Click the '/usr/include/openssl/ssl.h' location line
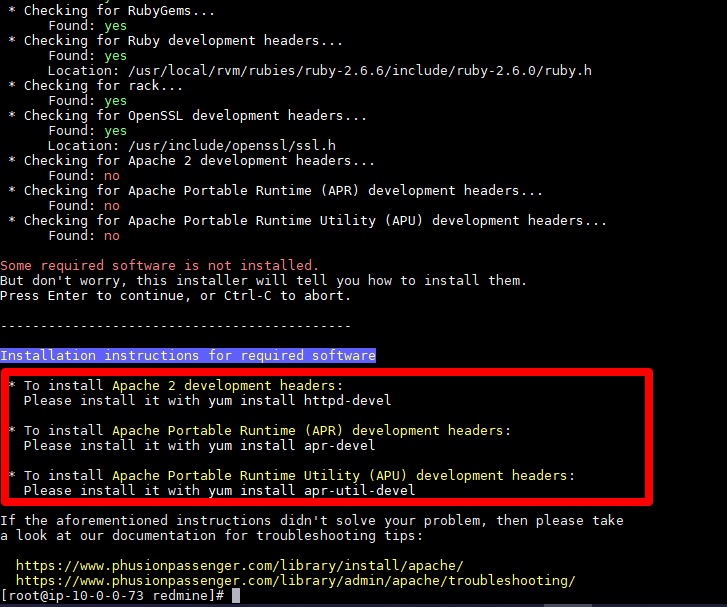This screenshot has height=607, width=727. (x=192, y=146)
